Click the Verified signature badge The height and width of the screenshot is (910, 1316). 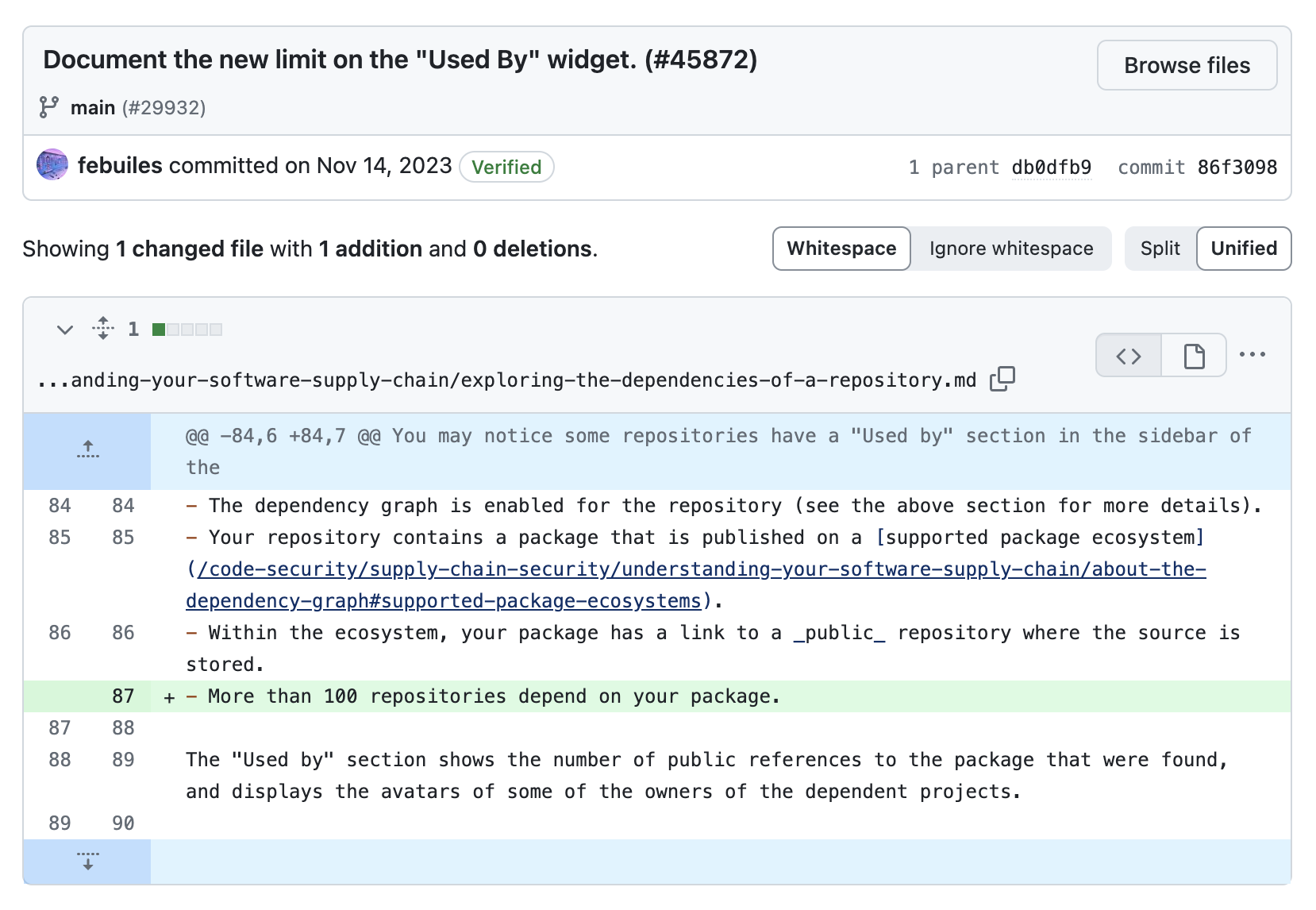[506, 168]
